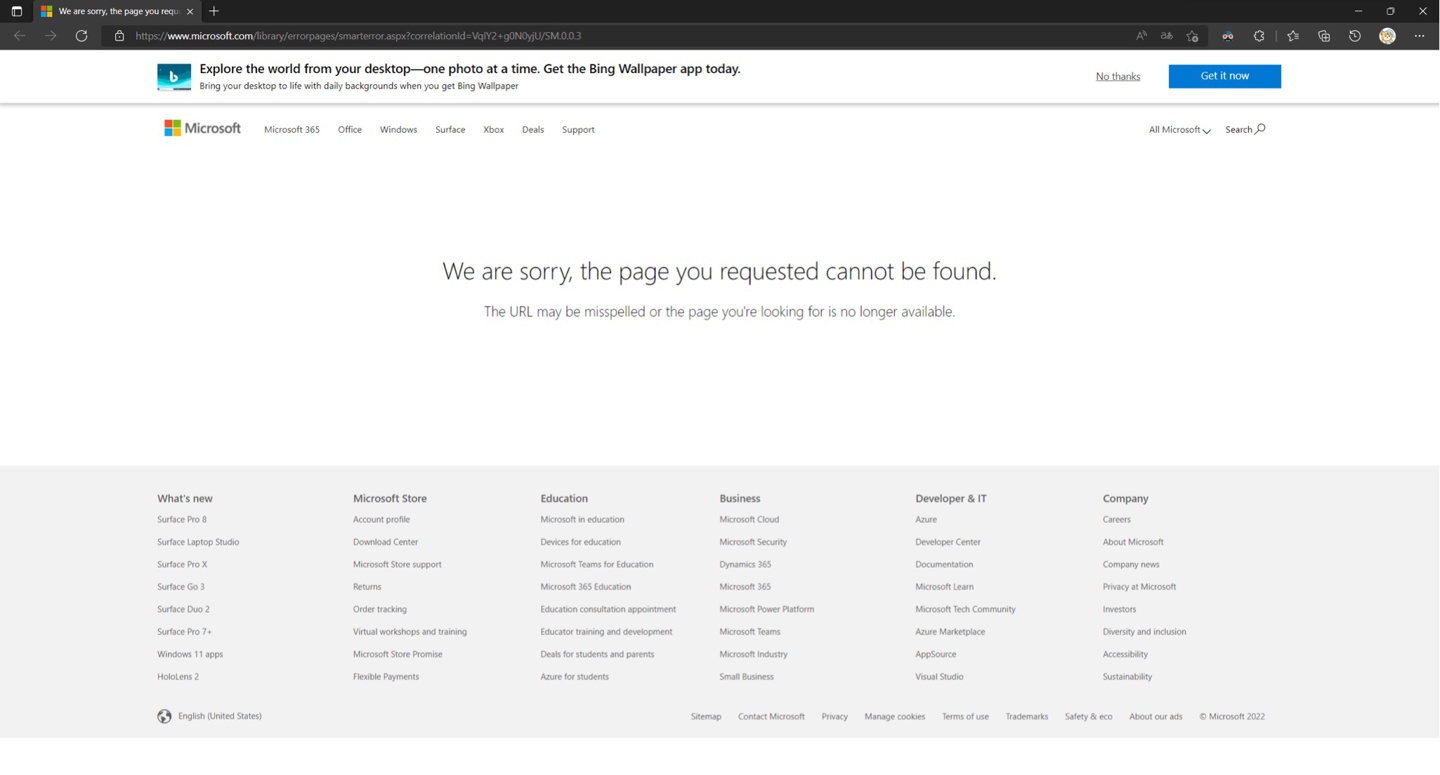The height and width of the screenshot is (775, 1440).
Task: Open Visual Studio footer link
Action: pos(939,677)
